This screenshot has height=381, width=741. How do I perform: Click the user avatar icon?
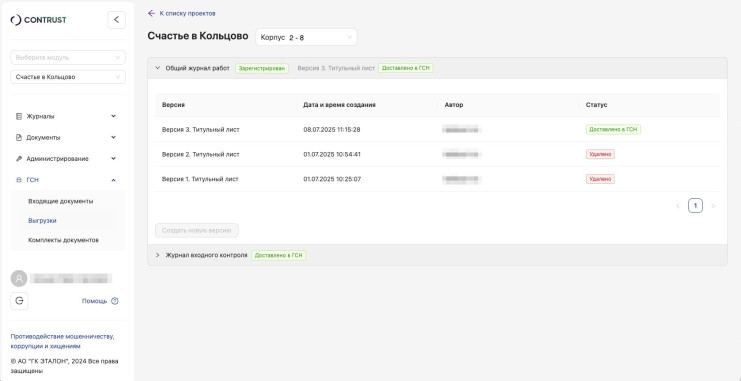tap(19, 278)
